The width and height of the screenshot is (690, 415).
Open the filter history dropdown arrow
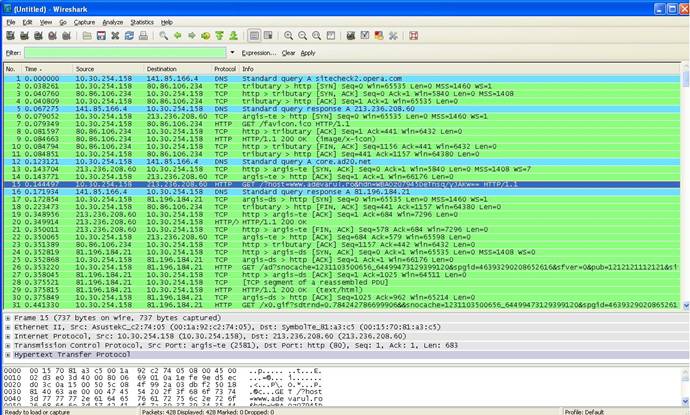[232, 52]
